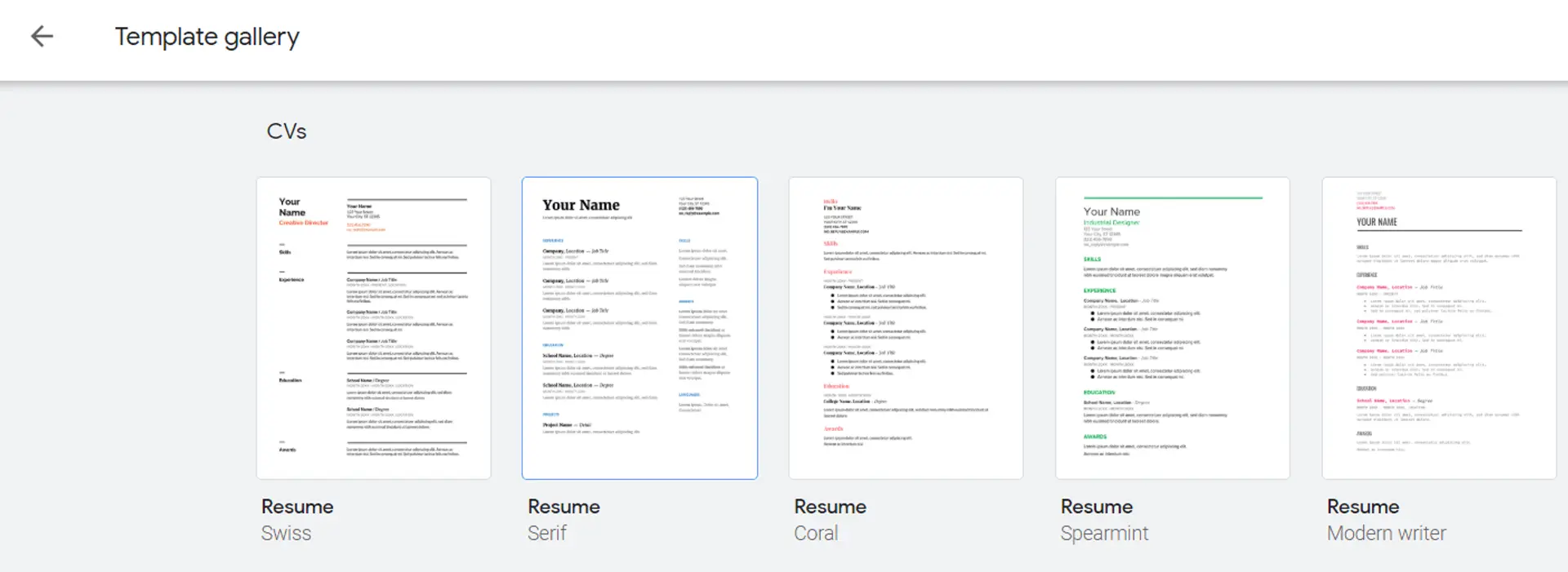Click the Coral style label

[816, 534]
